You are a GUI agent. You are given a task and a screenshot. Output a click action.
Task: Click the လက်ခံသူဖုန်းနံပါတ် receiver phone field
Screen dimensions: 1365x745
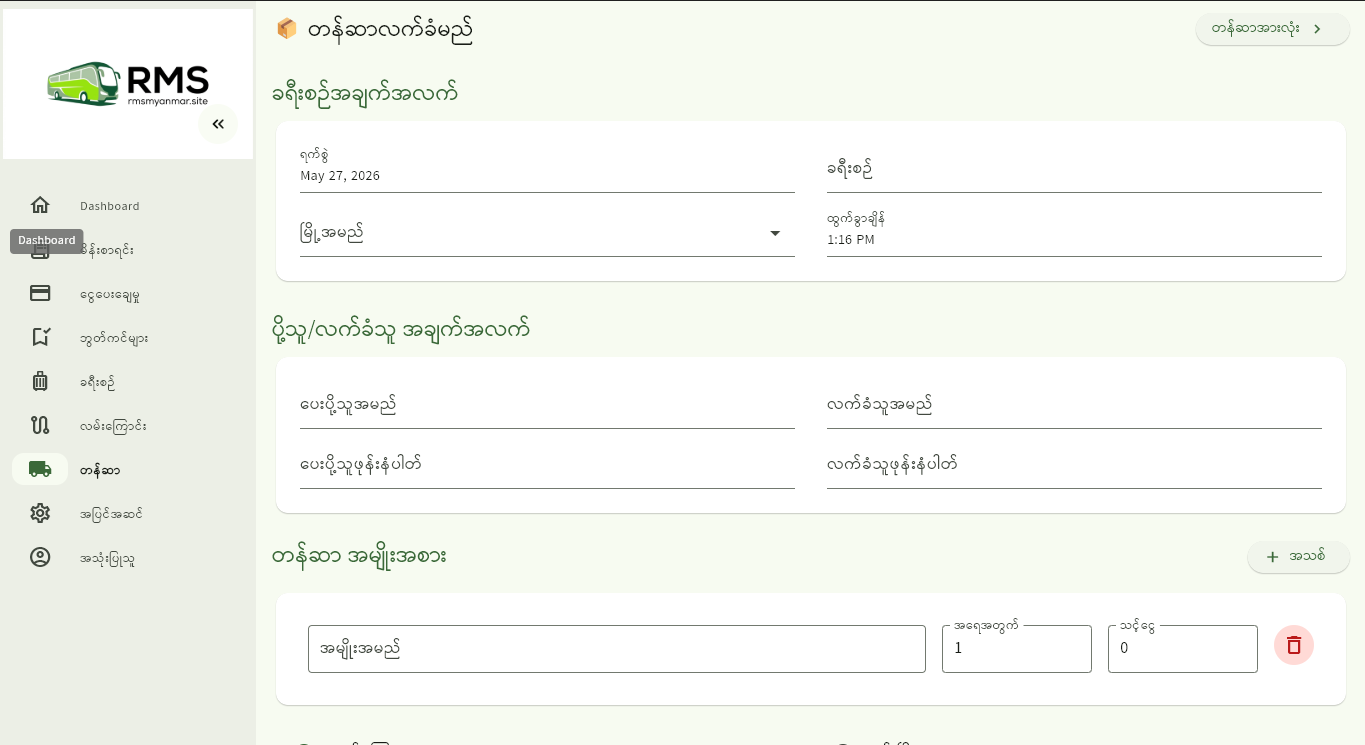(x=1074, y=465)
